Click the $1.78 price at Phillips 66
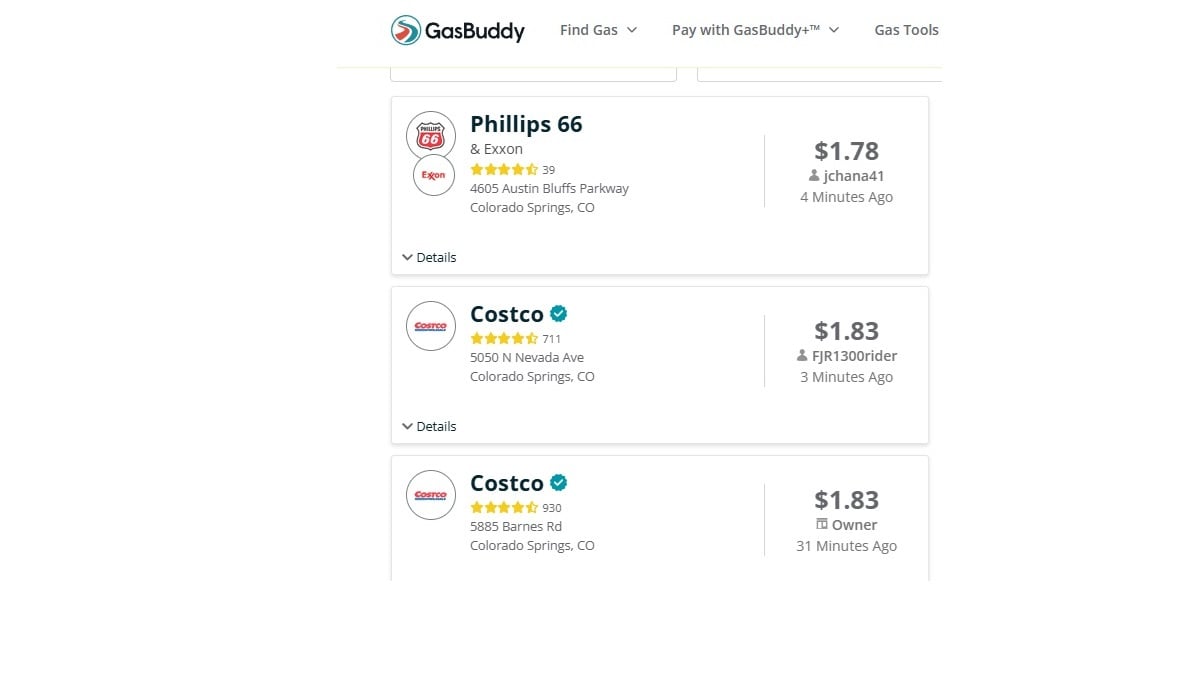Image resolution: width=1200 pixels, height=675 pixels. point(846,151)
